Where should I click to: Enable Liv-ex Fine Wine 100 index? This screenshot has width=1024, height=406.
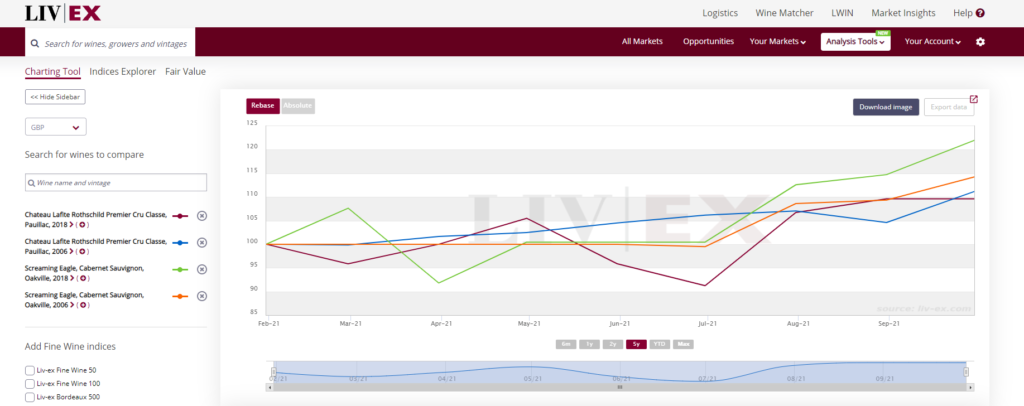pyautogui.click(x=30, y=384)
